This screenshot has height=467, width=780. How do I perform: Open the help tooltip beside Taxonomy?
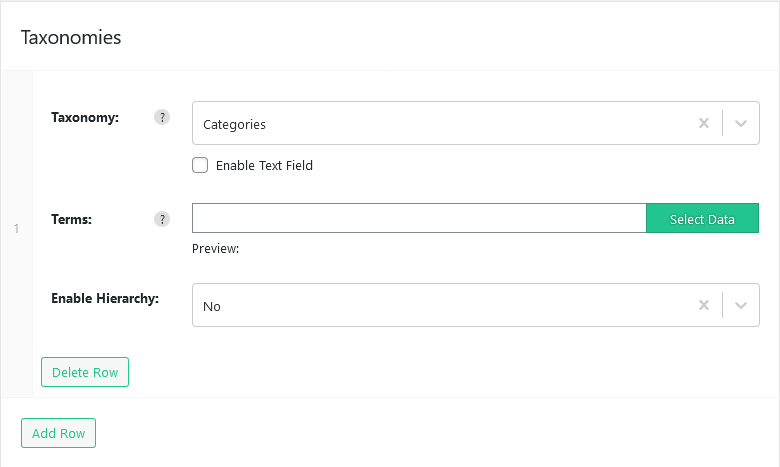(x=162, y=117)
